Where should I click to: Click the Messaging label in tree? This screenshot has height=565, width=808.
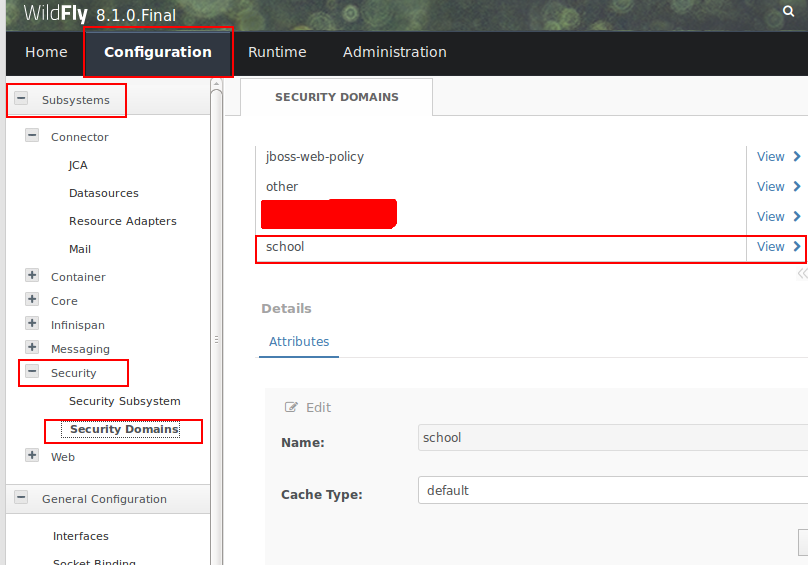[x=80, y=349]
